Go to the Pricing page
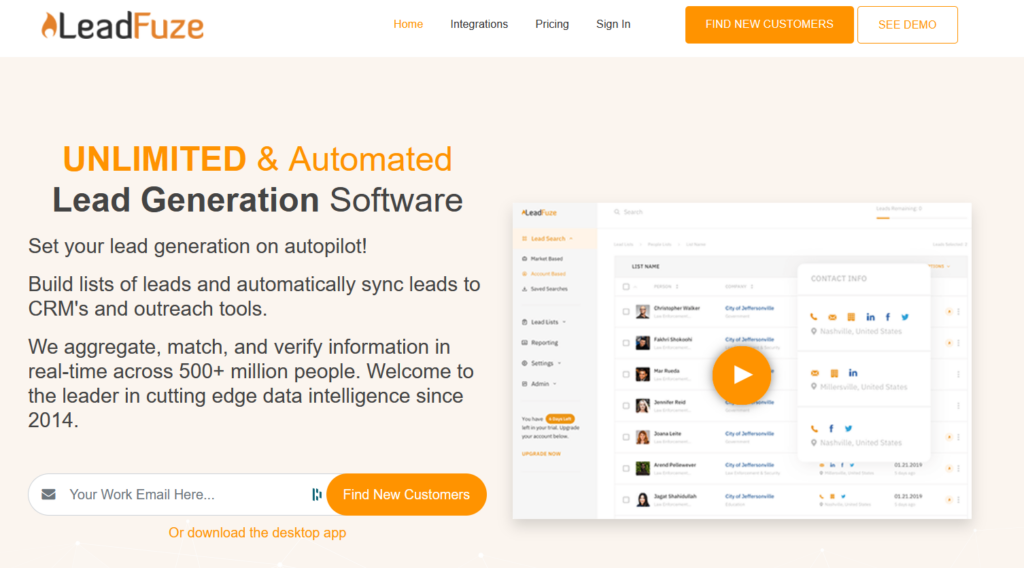 552,24
